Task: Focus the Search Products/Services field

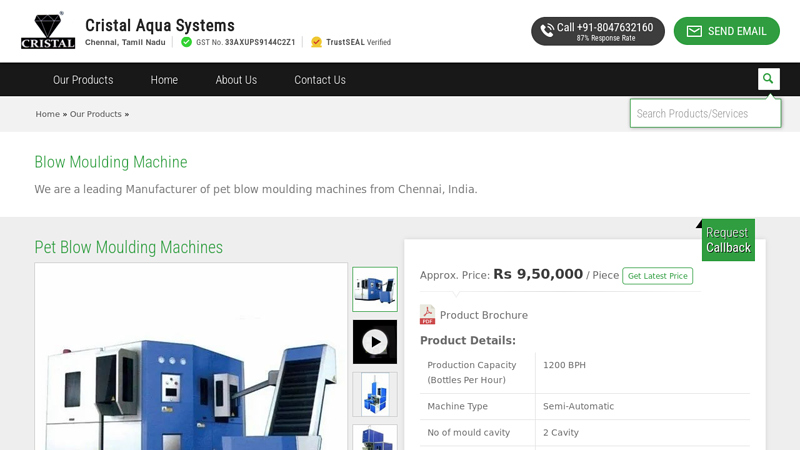Action: pyautogui.click(x=705, y=113)
